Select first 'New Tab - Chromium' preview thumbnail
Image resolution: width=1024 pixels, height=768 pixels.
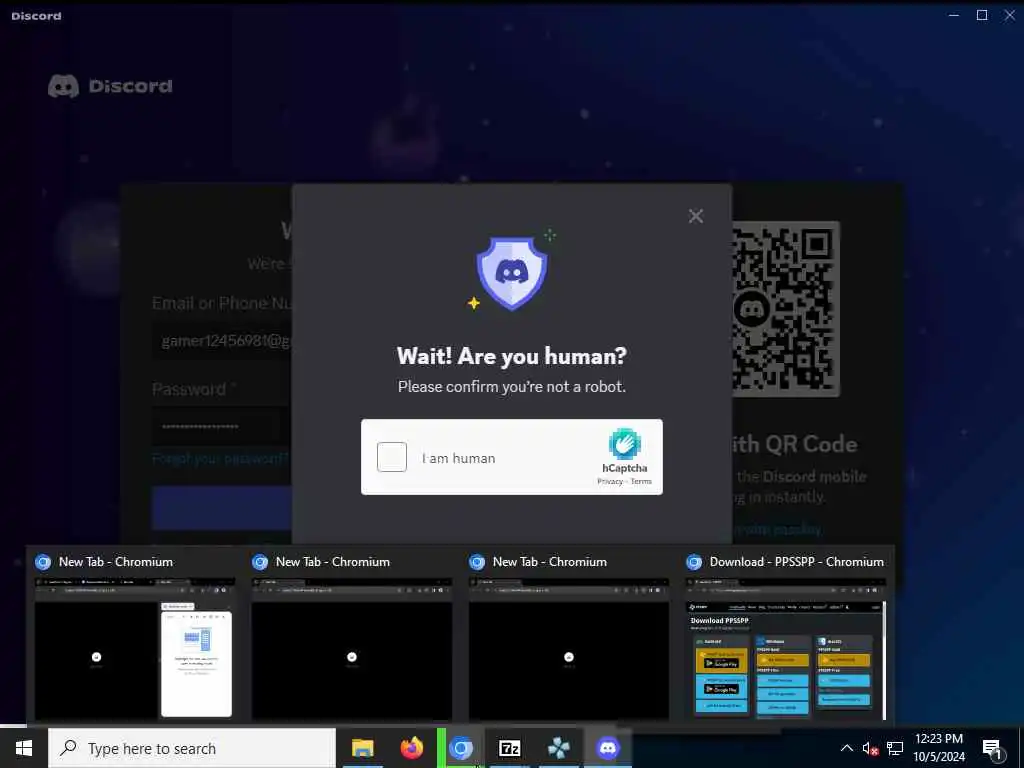[135, 648]
